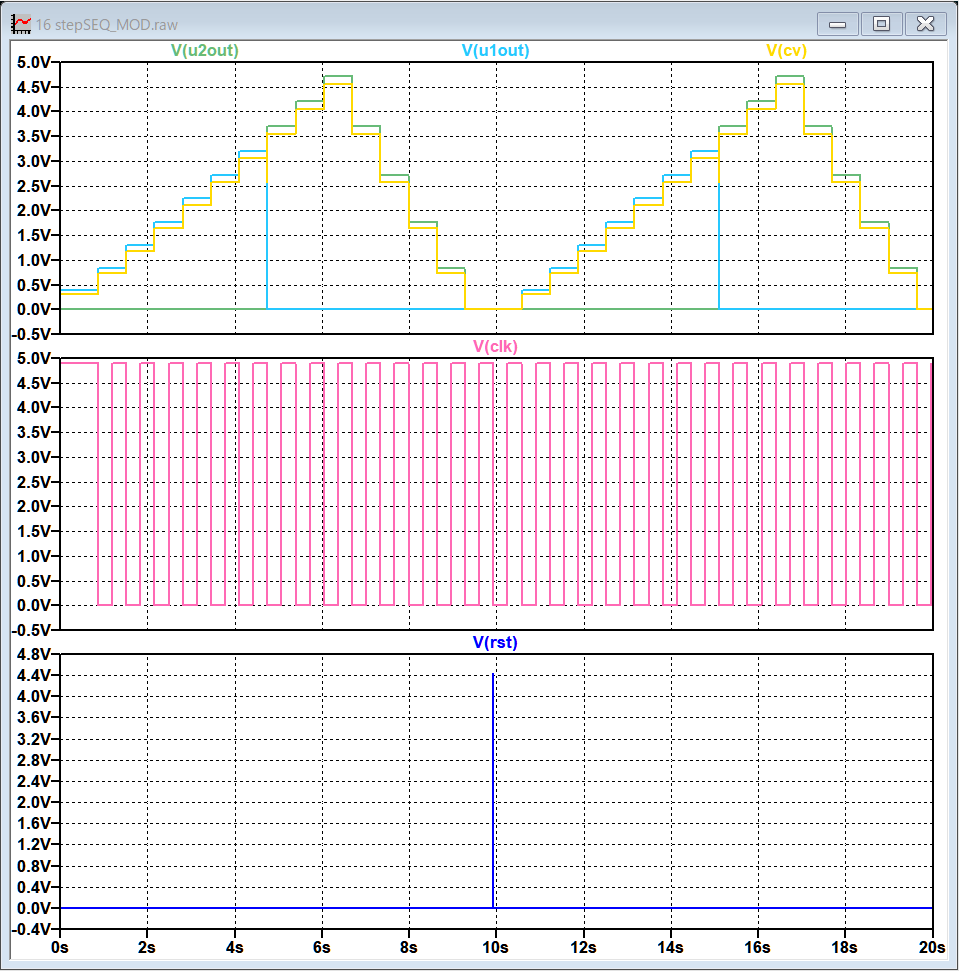
Task: Click the LTspice waveform window icon
Action: pos(21,24)
